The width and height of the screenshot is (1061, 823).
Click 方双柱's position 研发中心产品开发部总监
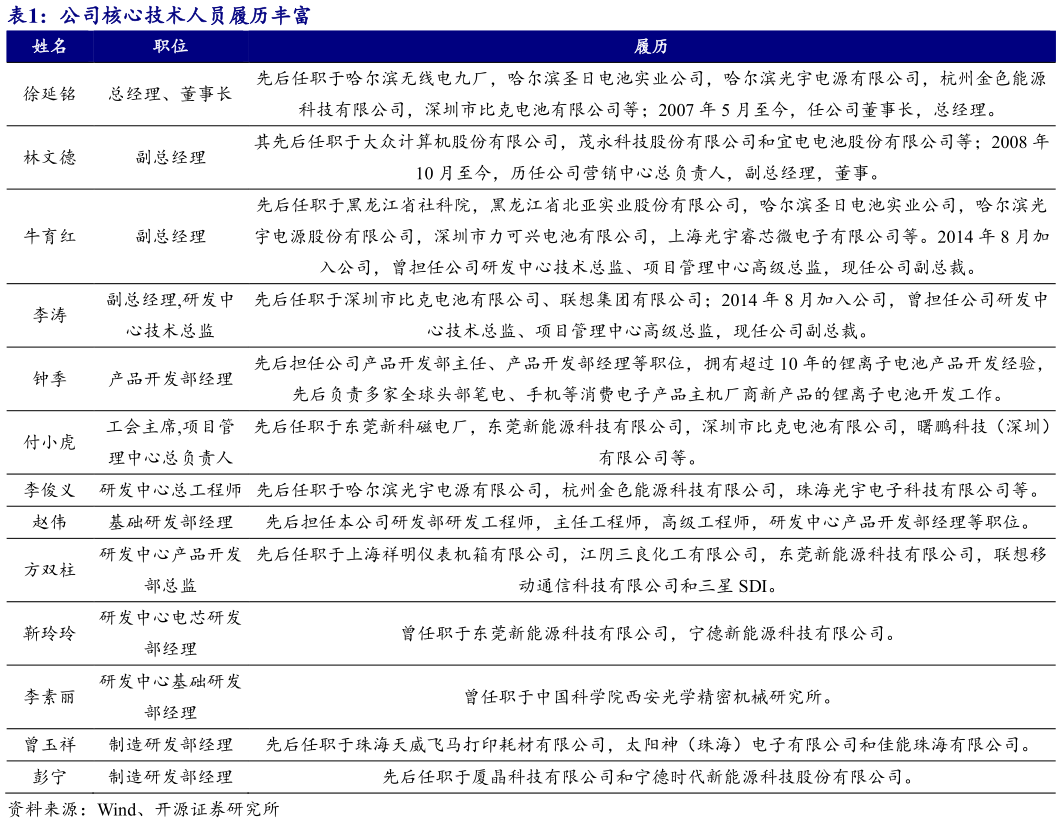tap(171, 568)
